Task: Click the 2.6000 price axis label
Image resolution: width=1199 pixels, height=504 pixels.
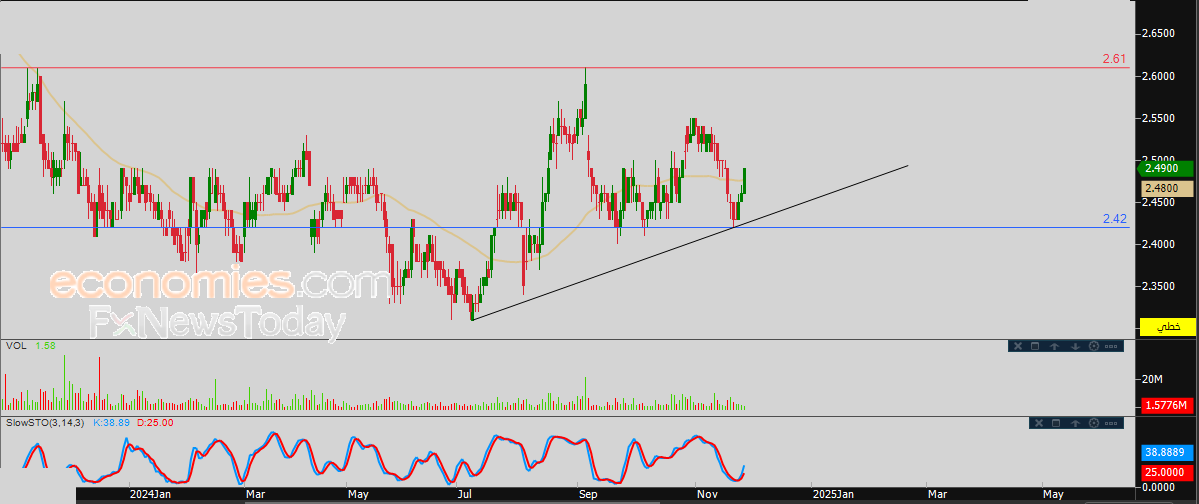Action: tap(1158, 76)
